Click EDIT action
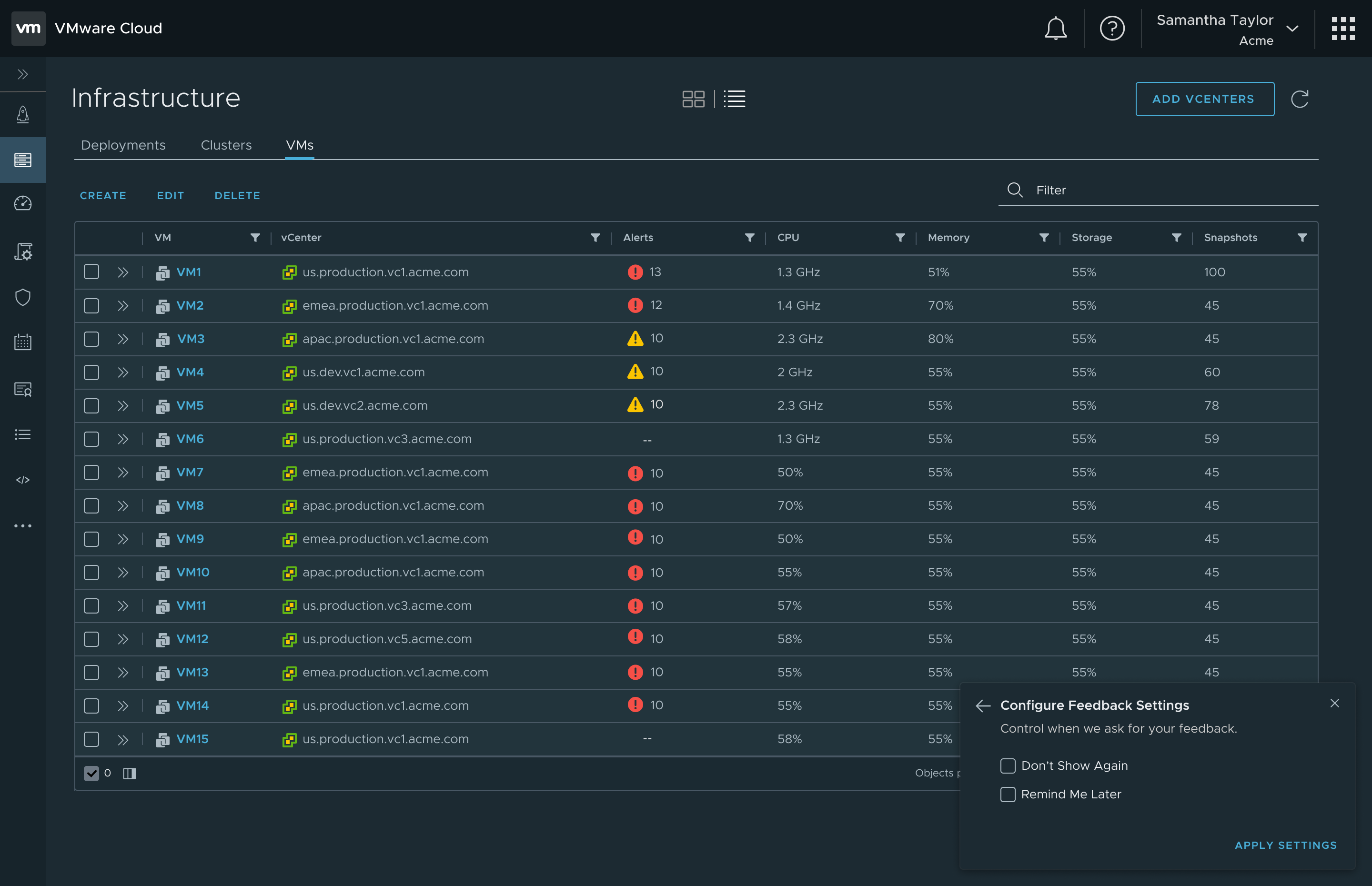1372x886 pixels. click(x=170, y=196)
